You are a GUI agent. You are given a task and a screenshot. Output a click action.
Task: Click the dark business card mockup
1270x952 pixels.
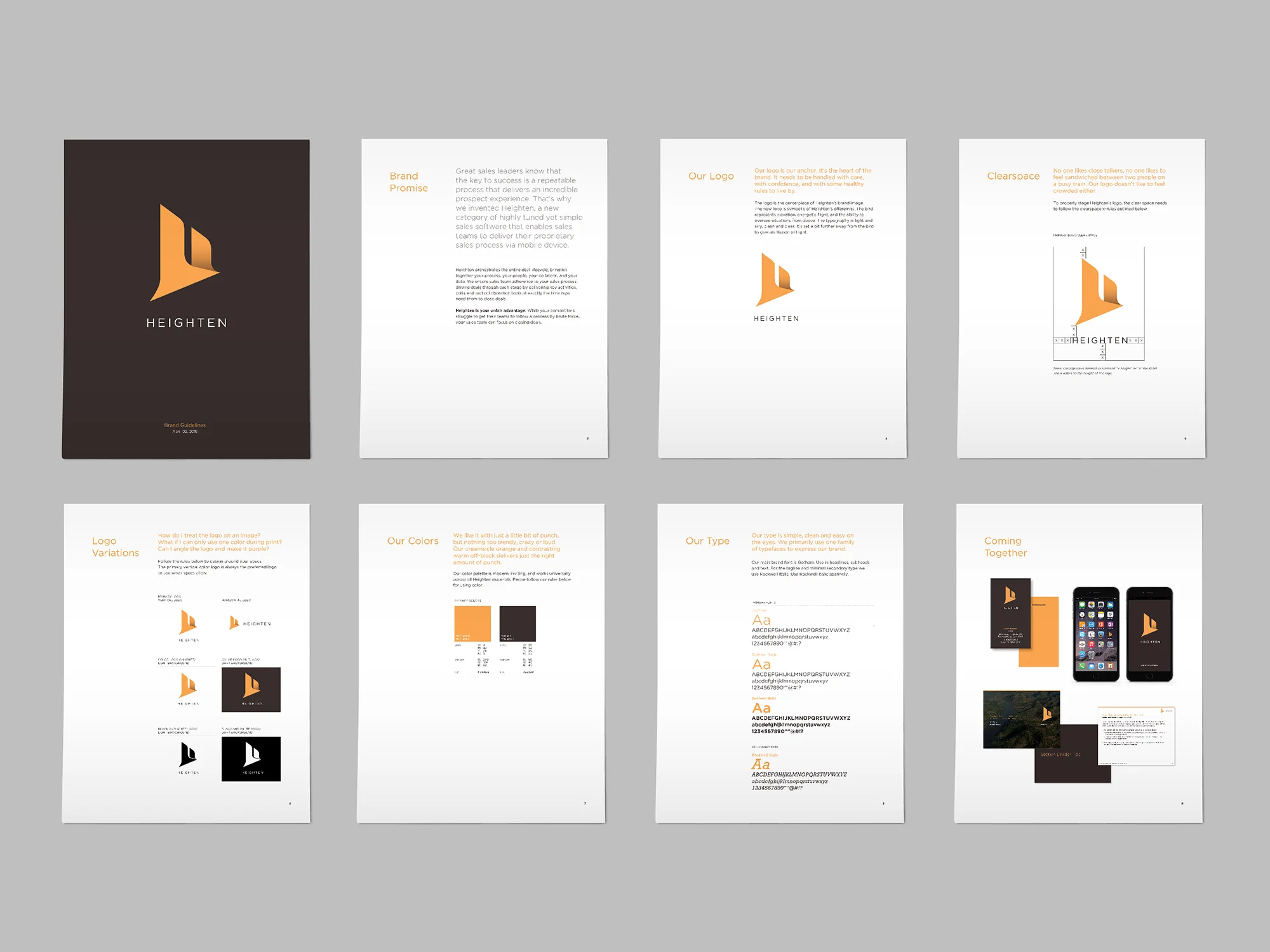point(1010,614)
